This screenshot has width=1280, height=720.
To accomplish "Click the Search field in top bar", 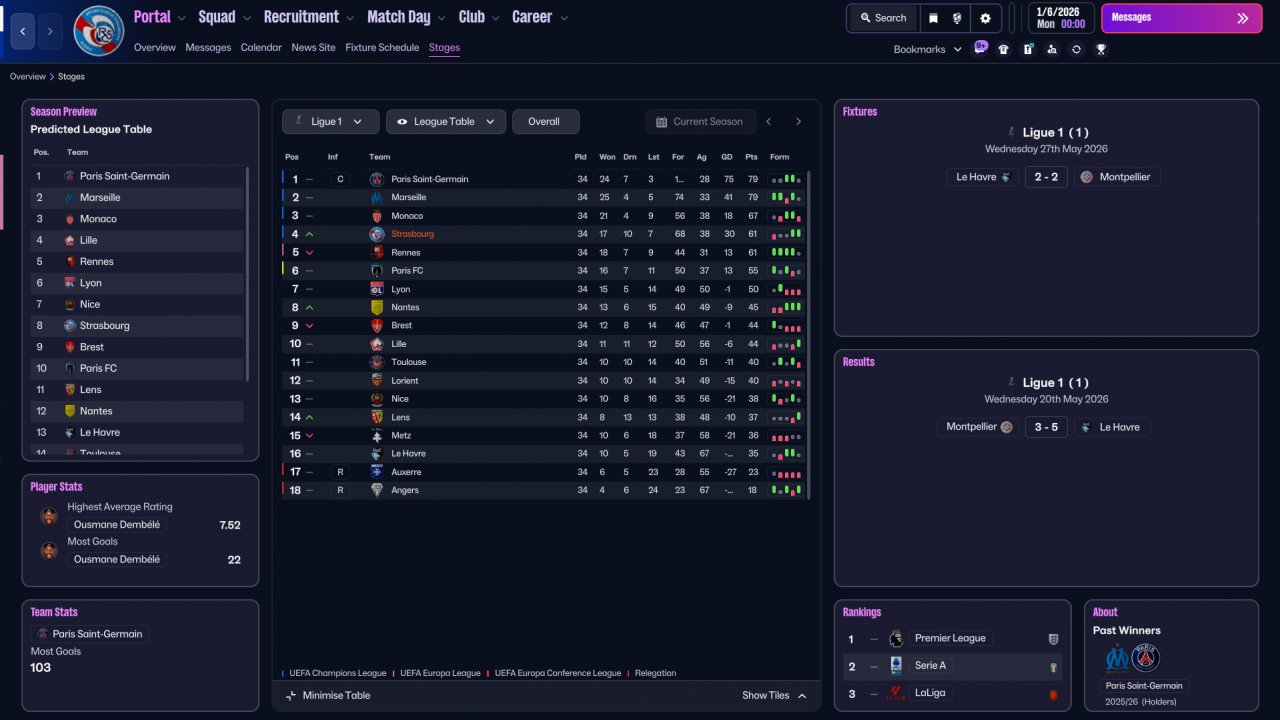I will click(883, 18).
